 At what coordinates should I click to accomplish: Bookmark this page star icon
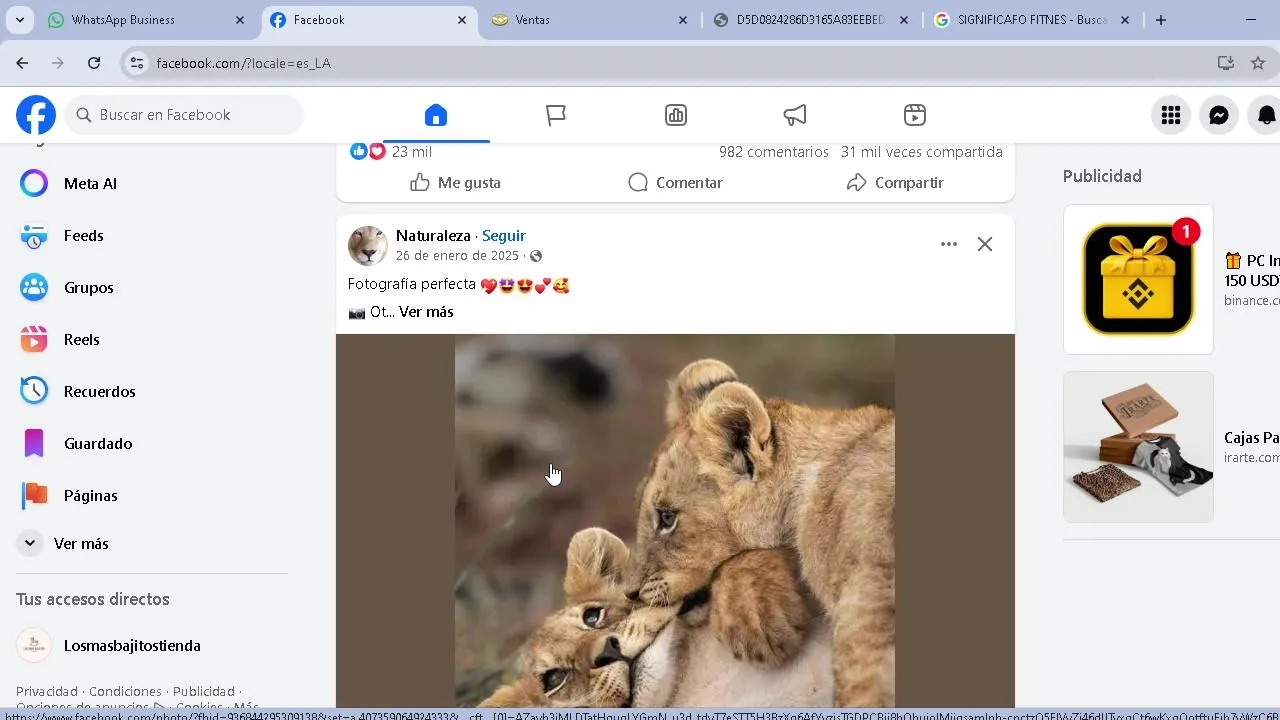pyautogui.click(x=1258, y=63)
